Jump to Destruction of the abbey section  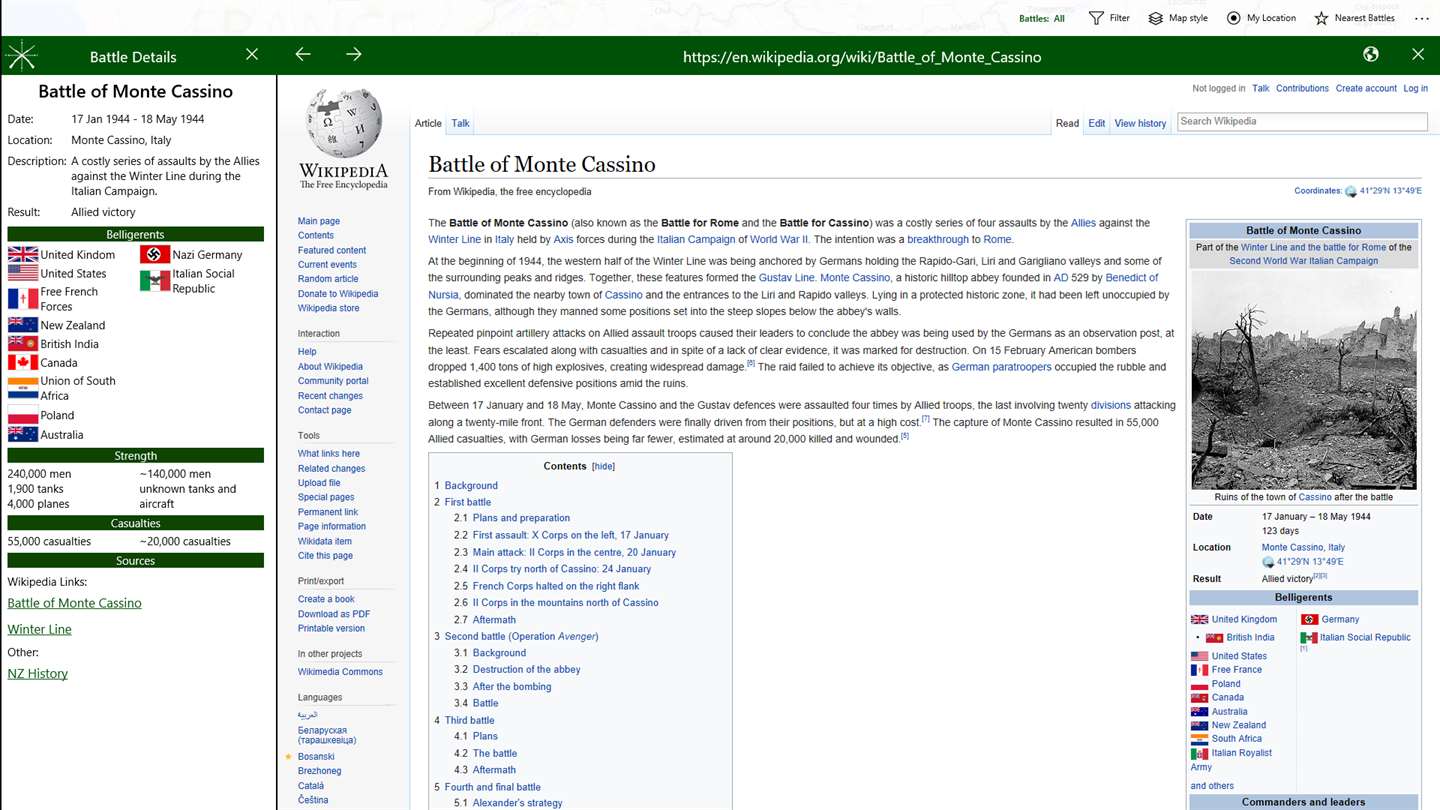tap(526, 670)
